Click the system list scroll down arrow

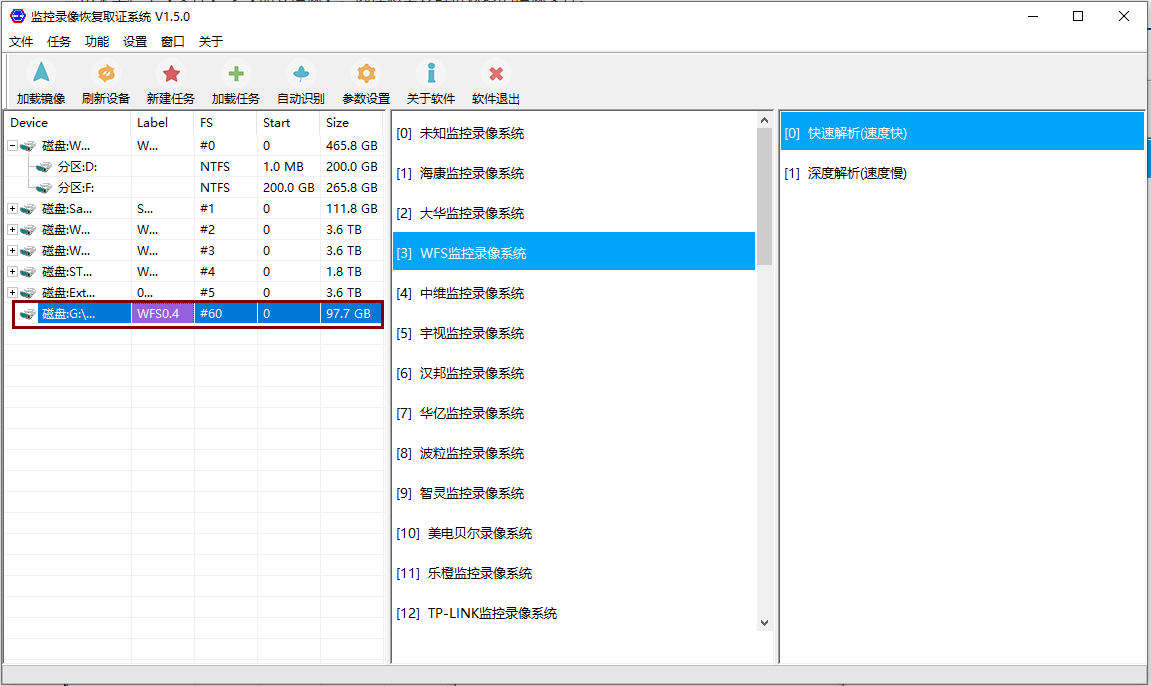coord(765,622)
